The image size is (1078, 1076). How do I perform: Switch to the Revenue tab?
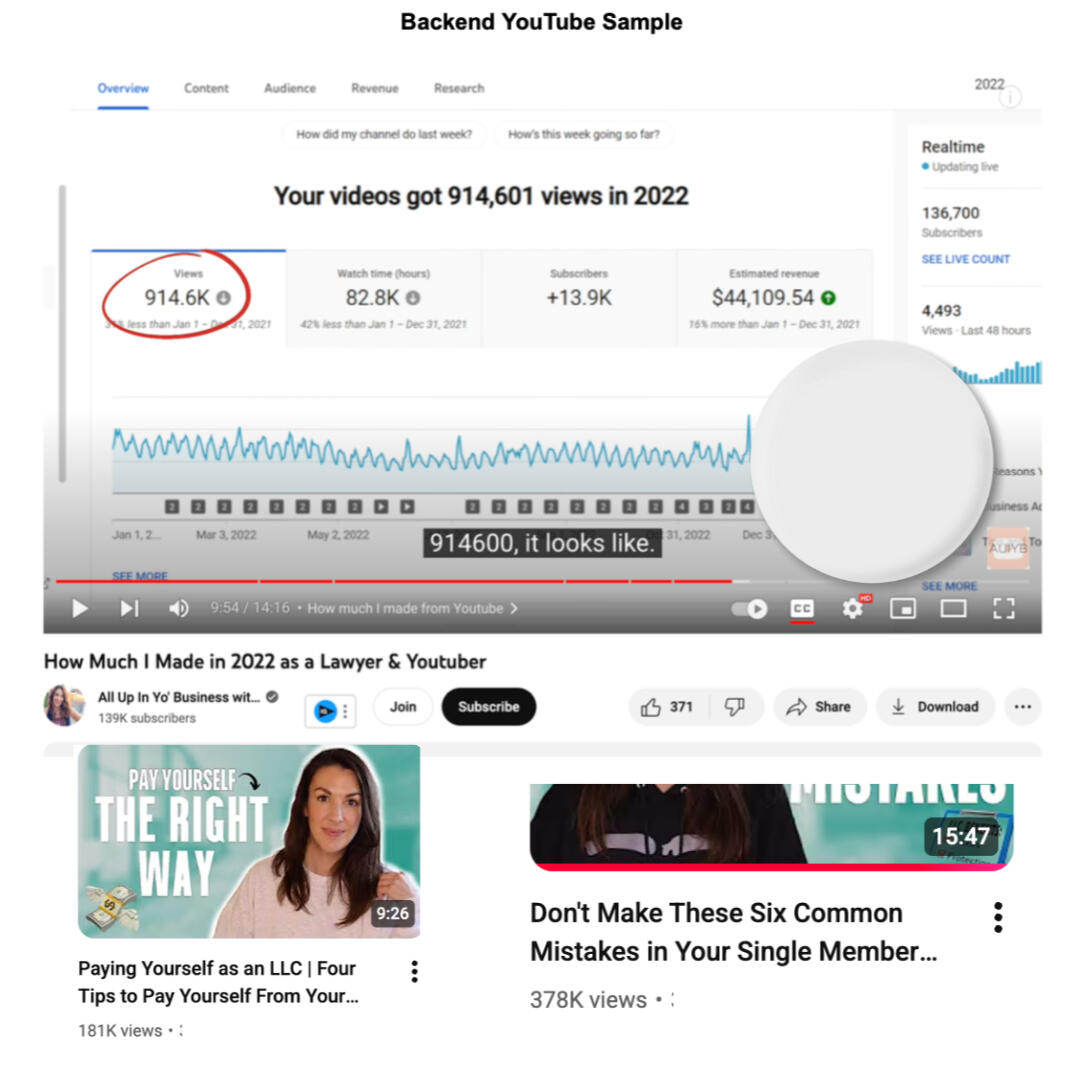pyautogui.click(x=375, y=89)
